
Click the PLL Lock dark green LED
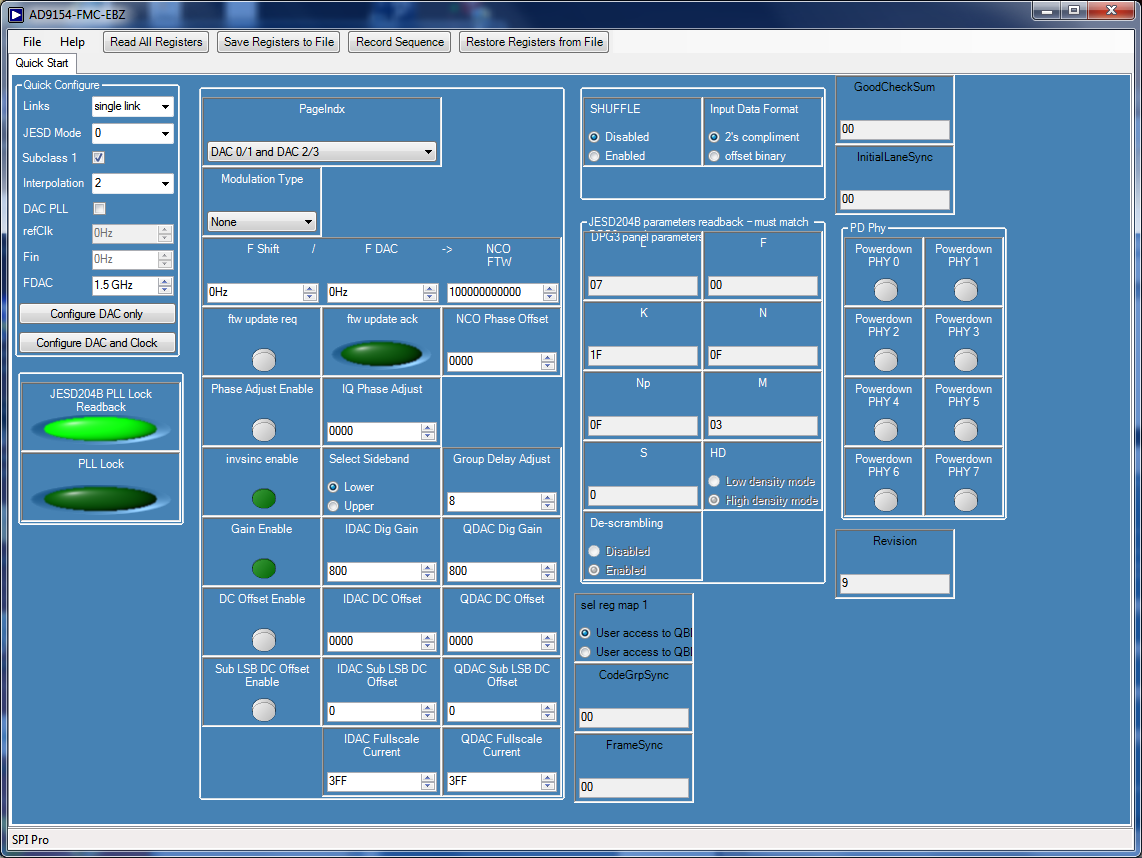101,499
